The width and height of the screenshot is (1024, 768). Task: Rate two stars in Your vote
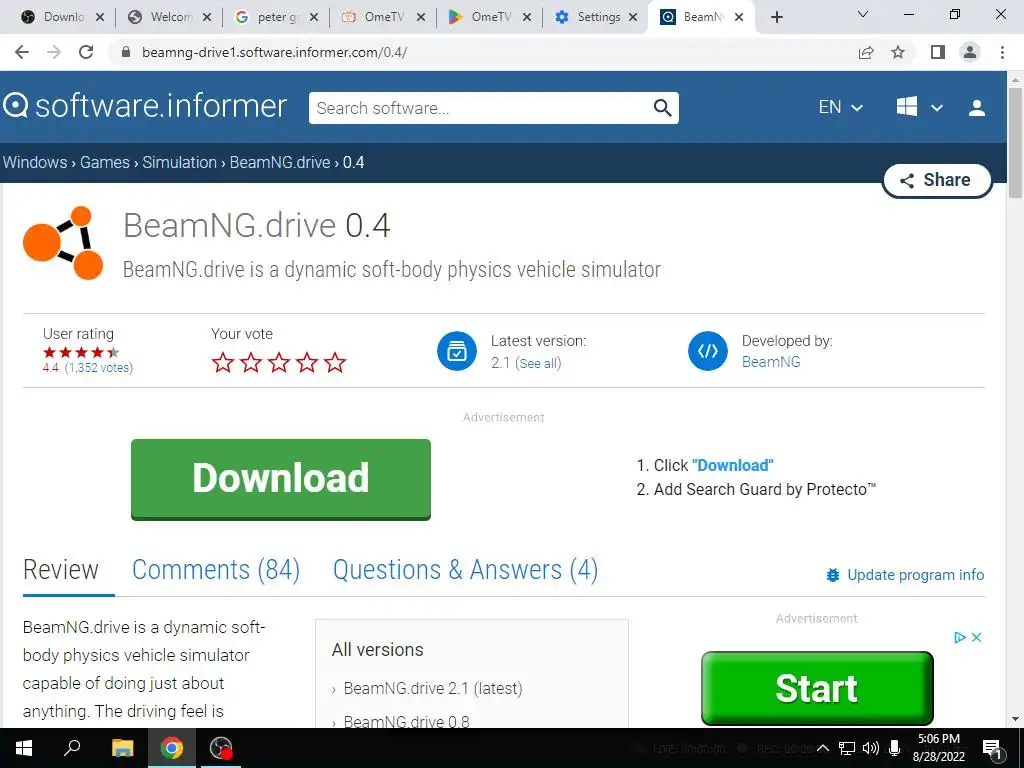click(251, 362)
